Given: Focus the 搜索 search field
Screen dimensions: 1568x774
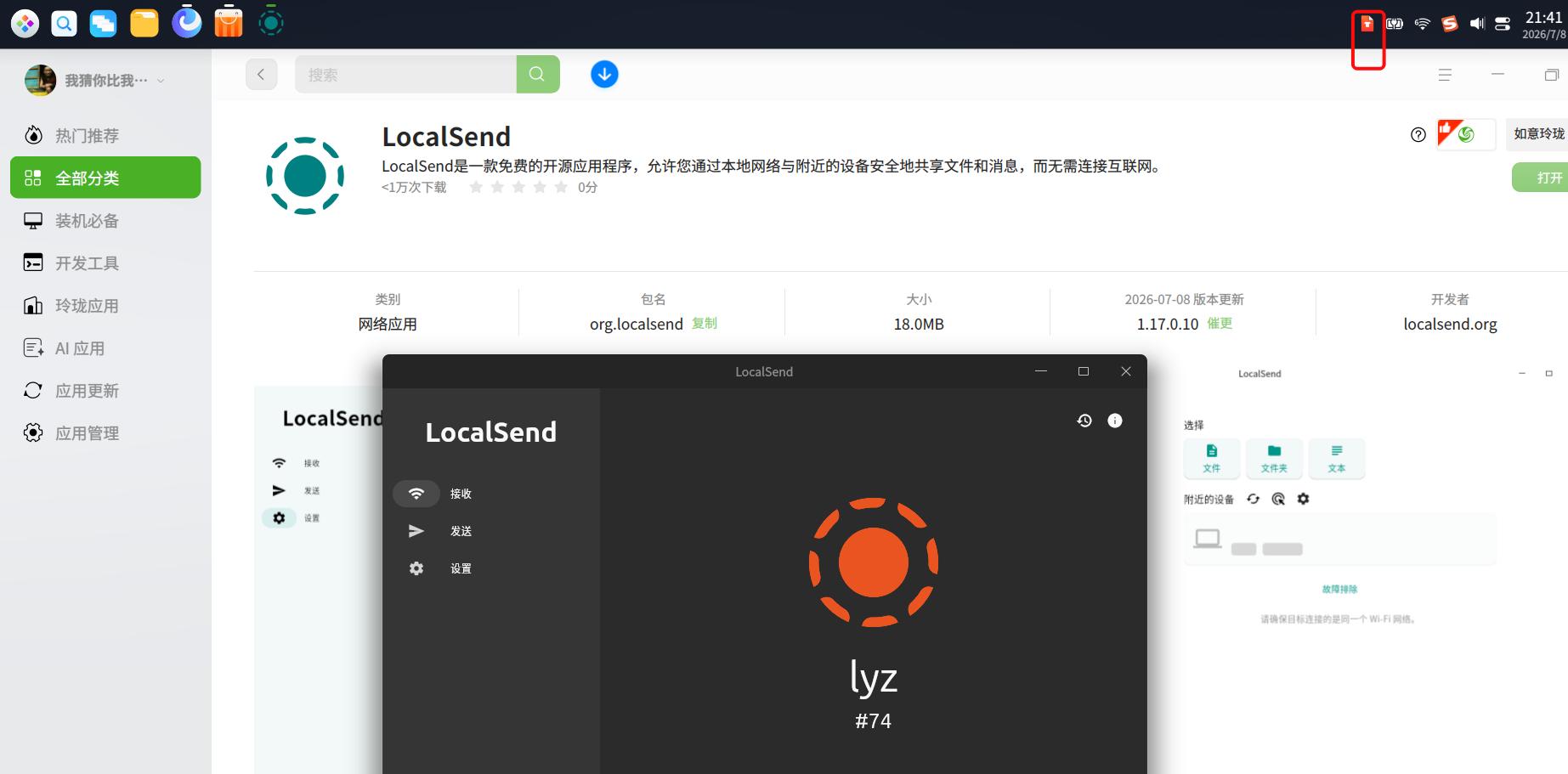Looking at the screenshot, I should click(405, 74).
